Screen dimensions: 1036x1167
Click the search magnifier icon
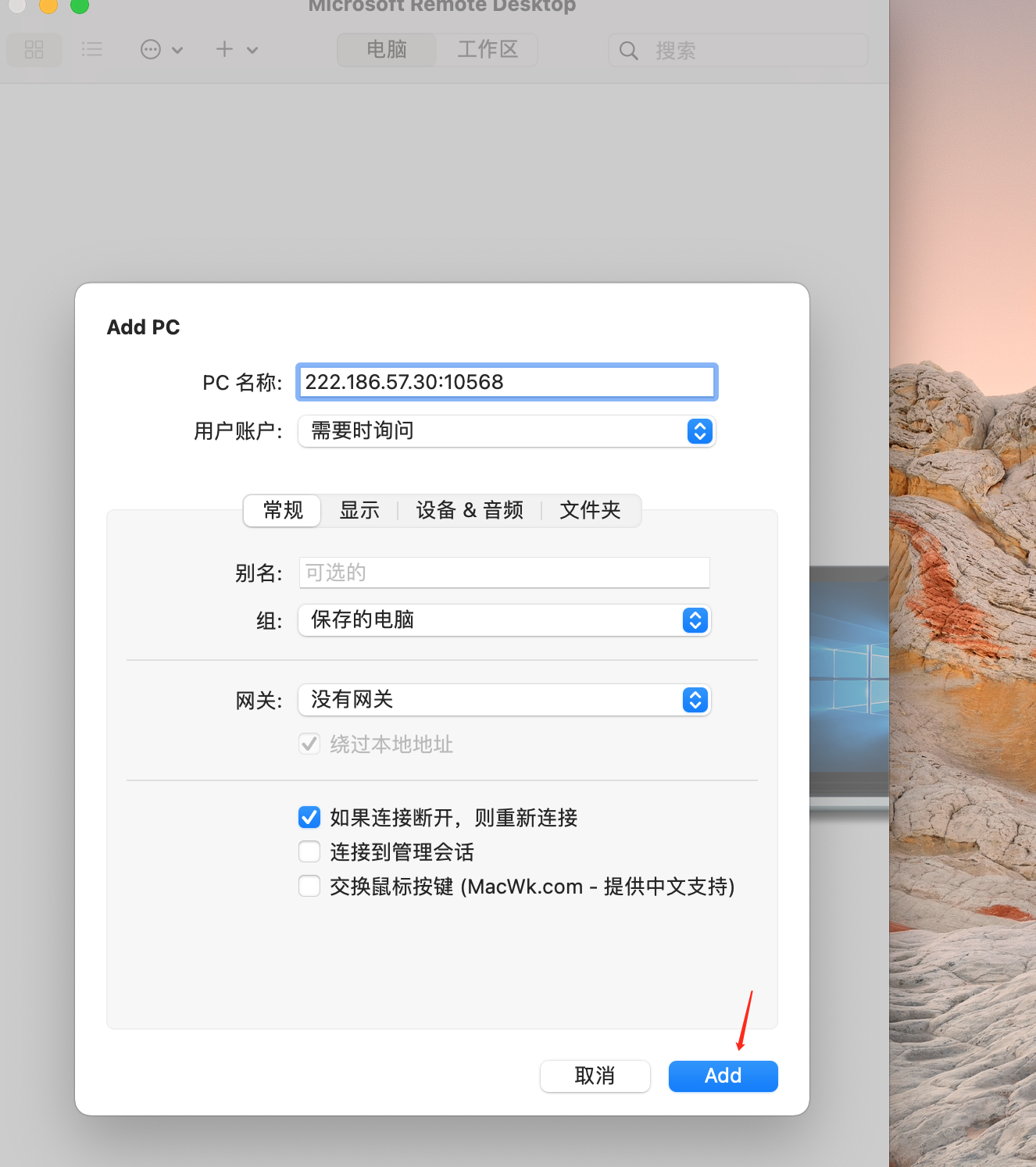pyautogui.click(x=628, y=50)
